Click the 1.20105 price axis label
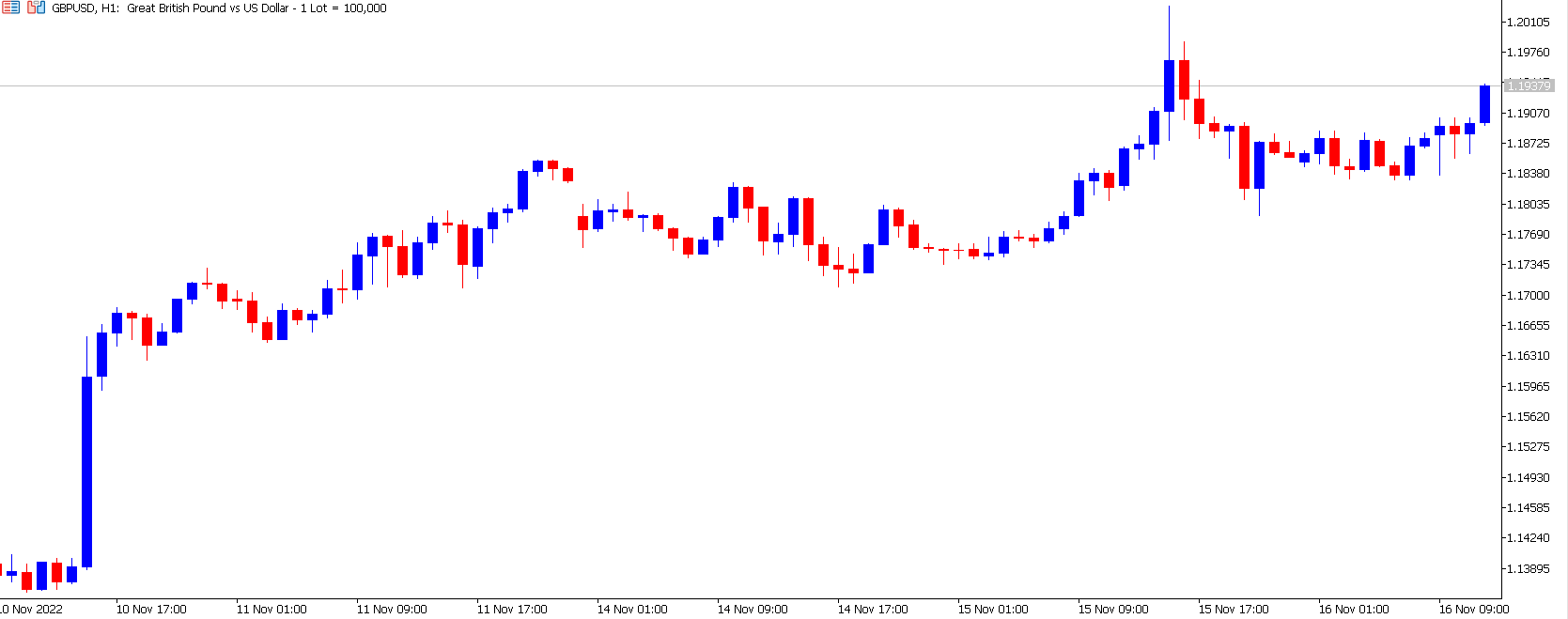1568x619 pixels. pos(1528,23)
